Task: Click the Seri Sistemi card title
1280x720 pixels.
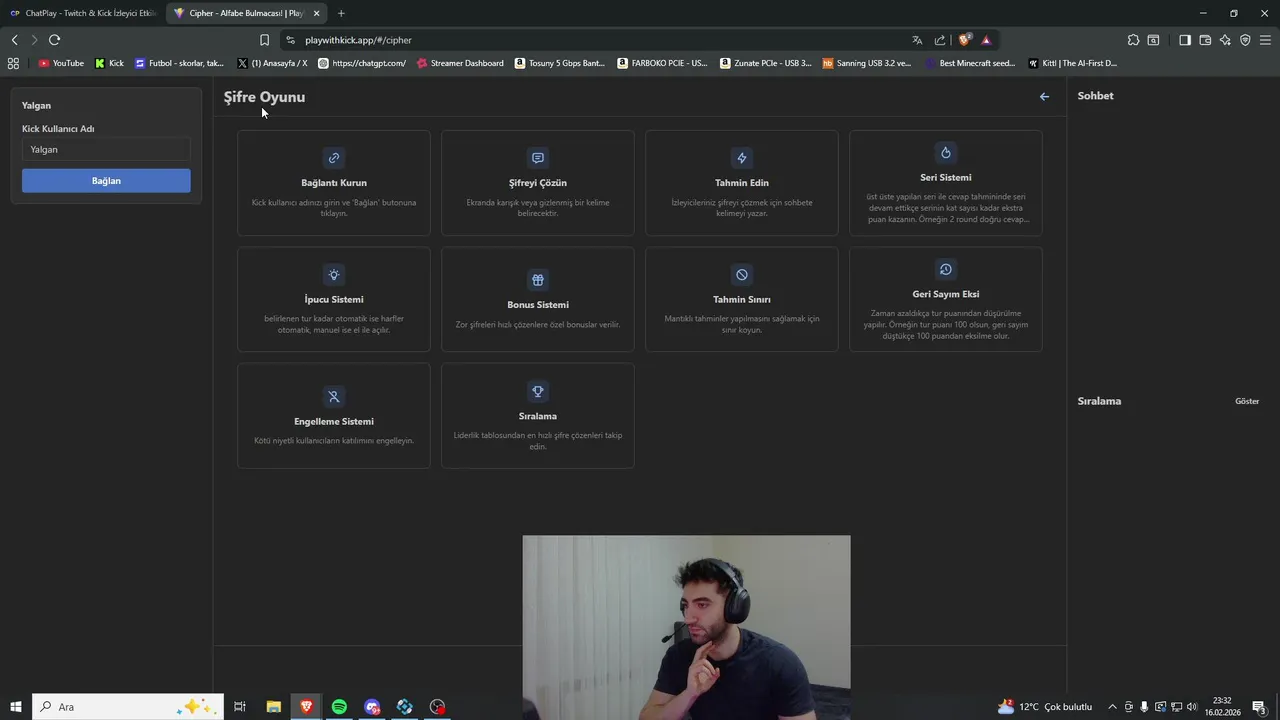Action: (946, 177)
